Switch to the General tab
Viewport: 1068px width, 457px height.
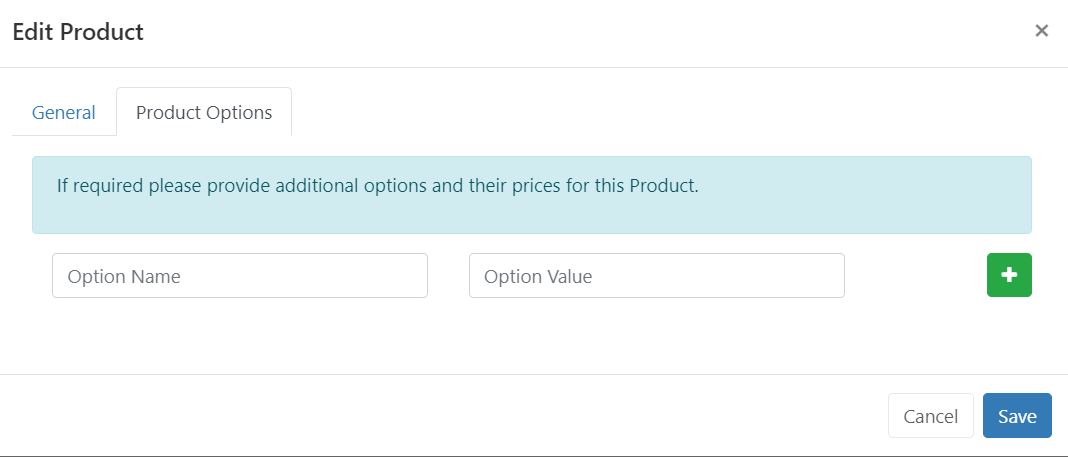pyautogui.click(x=64, y=112)
